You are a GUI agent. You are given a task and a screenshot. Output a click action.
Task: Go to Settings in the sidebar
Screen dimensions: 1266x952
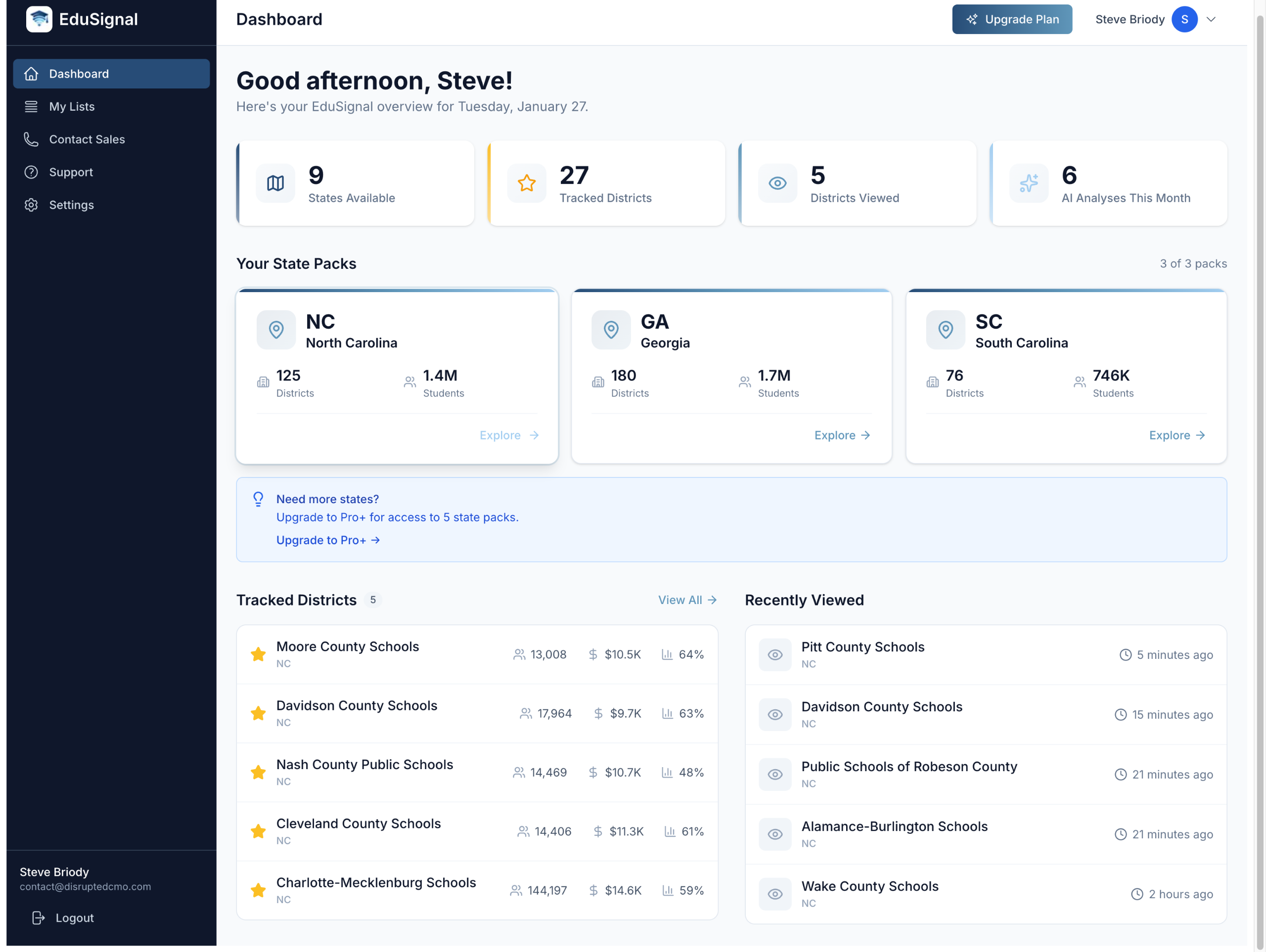coord(71,205)
